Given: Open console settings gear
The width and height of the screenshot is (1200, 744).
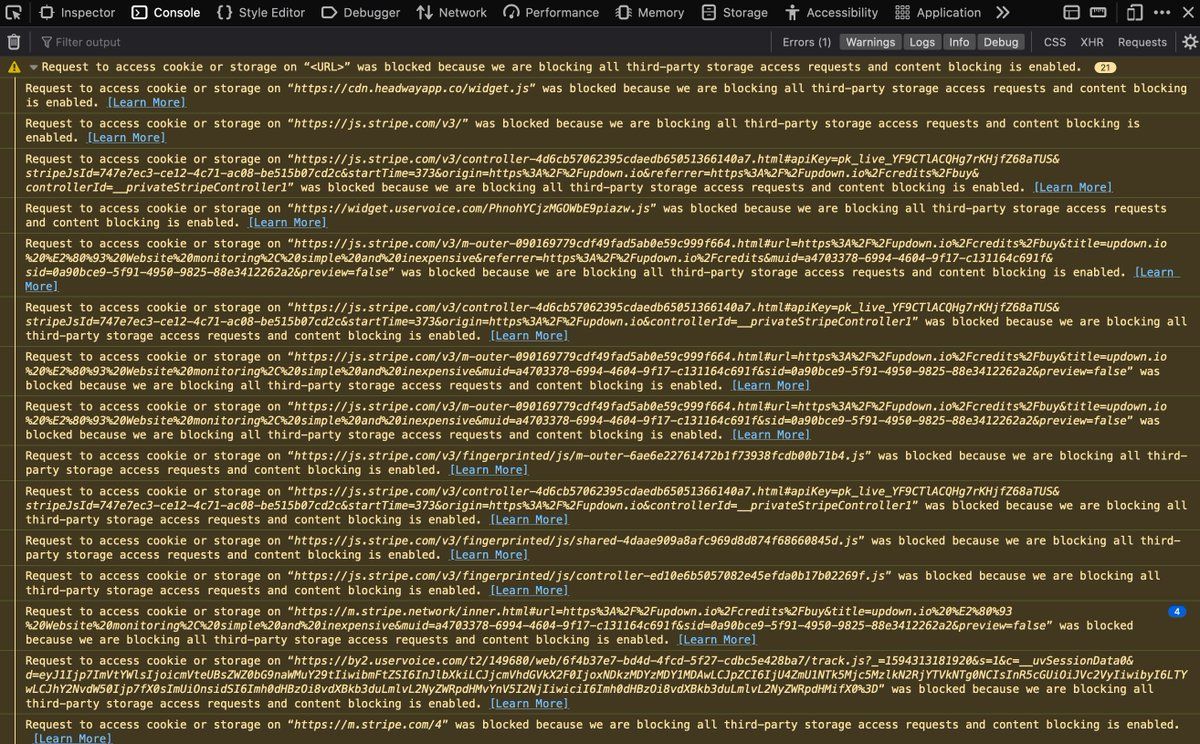Looking at the screenshot, I should (x=1189, y=42).
